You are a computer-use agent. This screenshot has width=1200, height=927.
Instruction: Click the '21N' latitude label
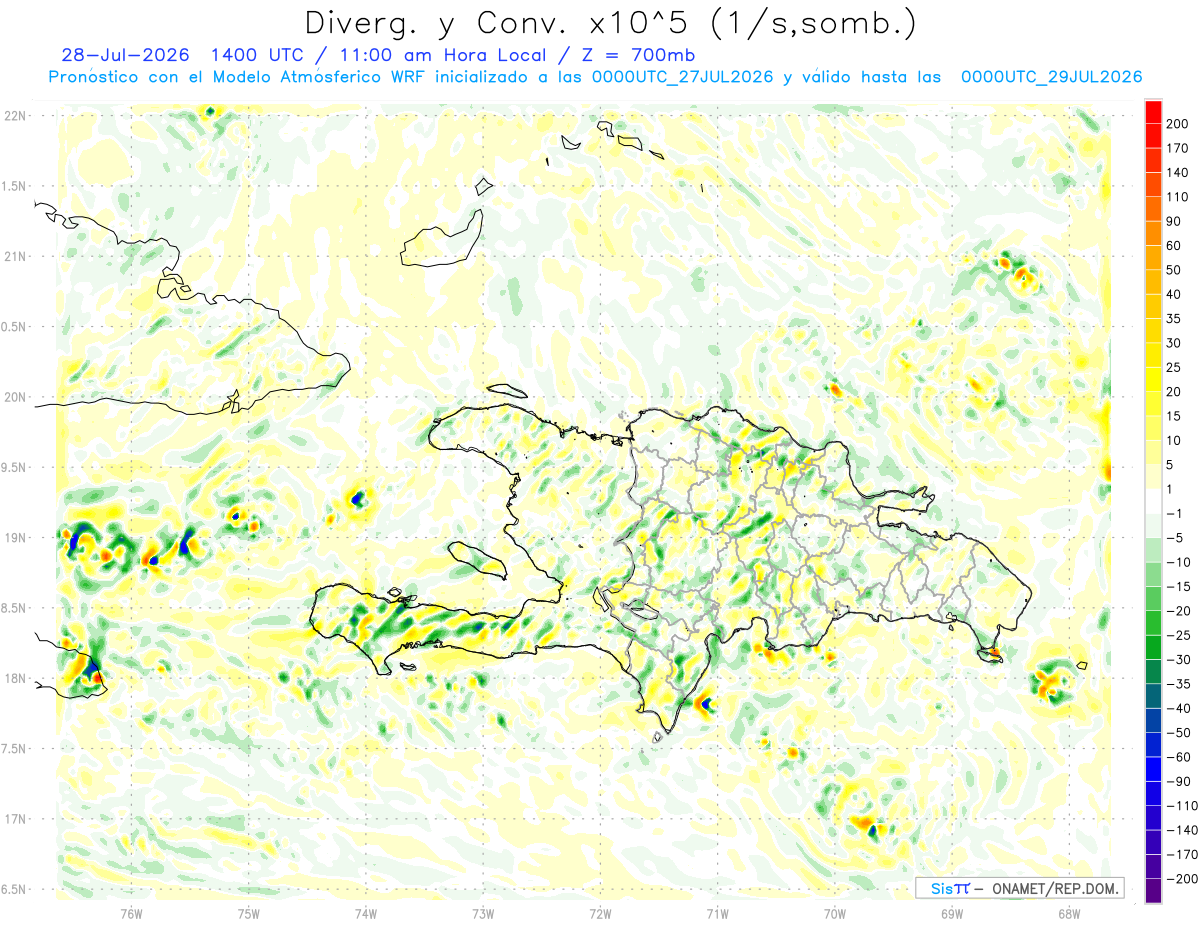(14, 257)
